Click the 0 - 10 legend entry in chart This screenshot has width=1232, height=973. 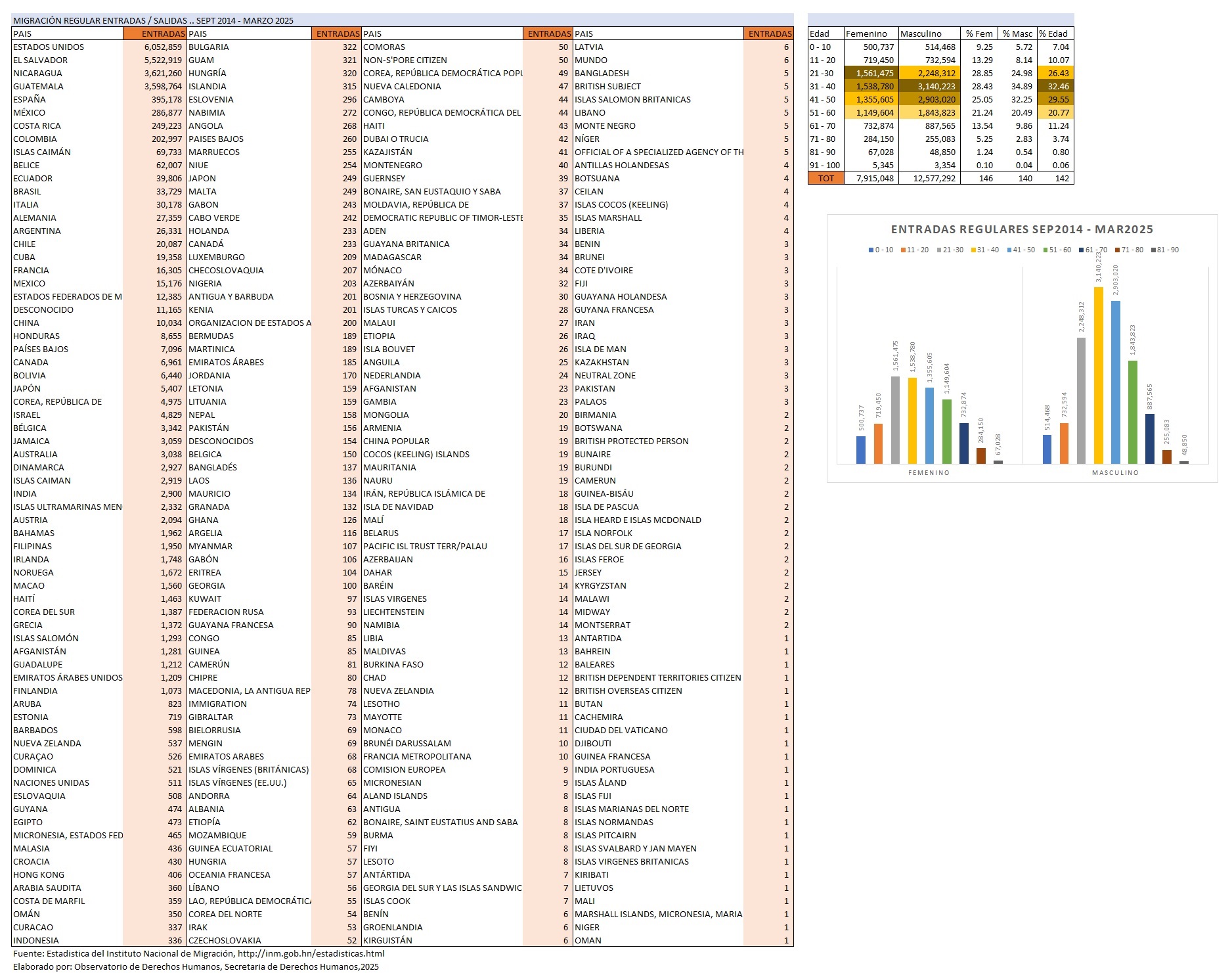[881, 250]
